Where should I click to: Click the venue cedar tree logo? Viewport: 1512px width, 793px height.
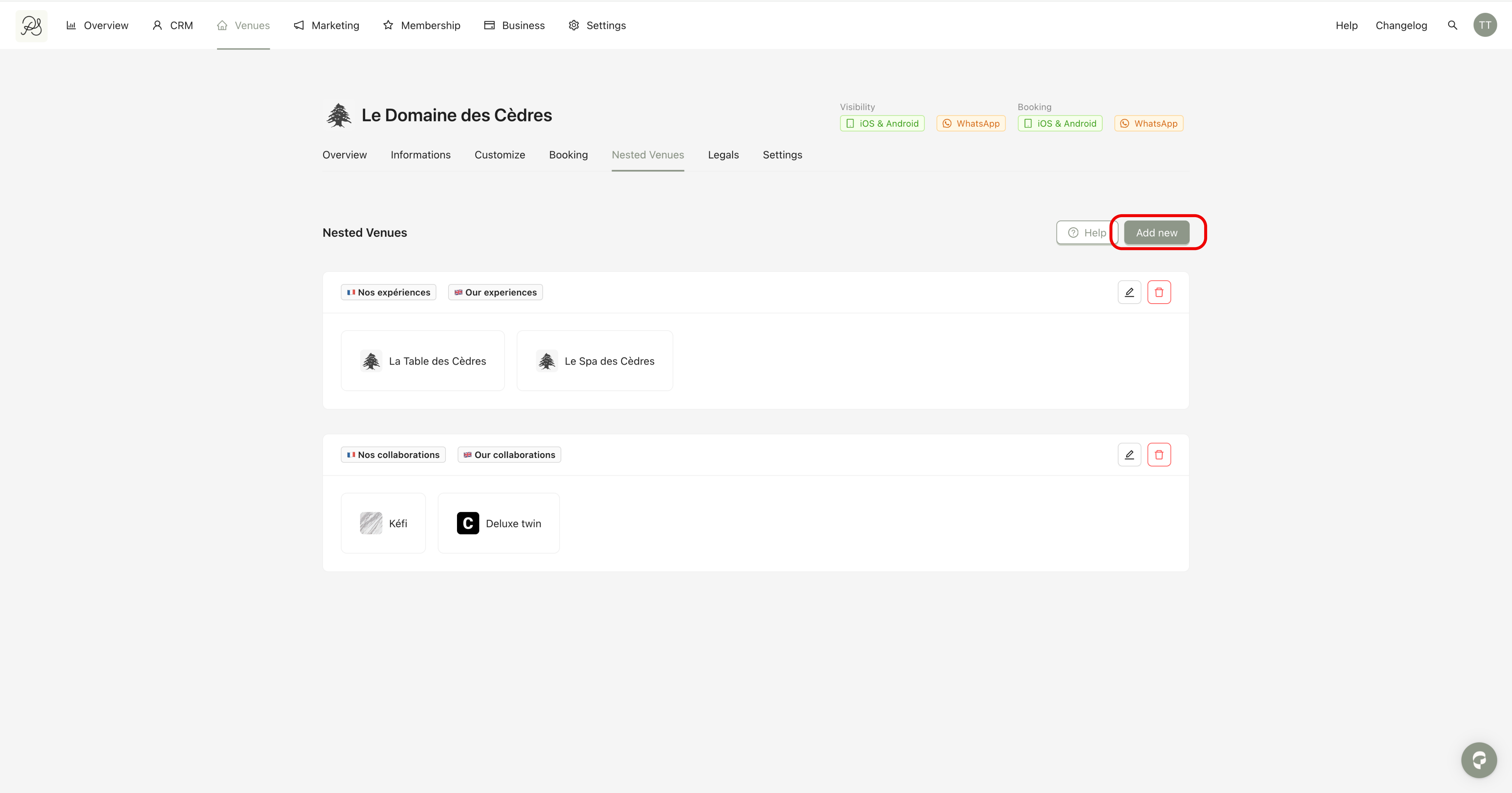[339, 115]
